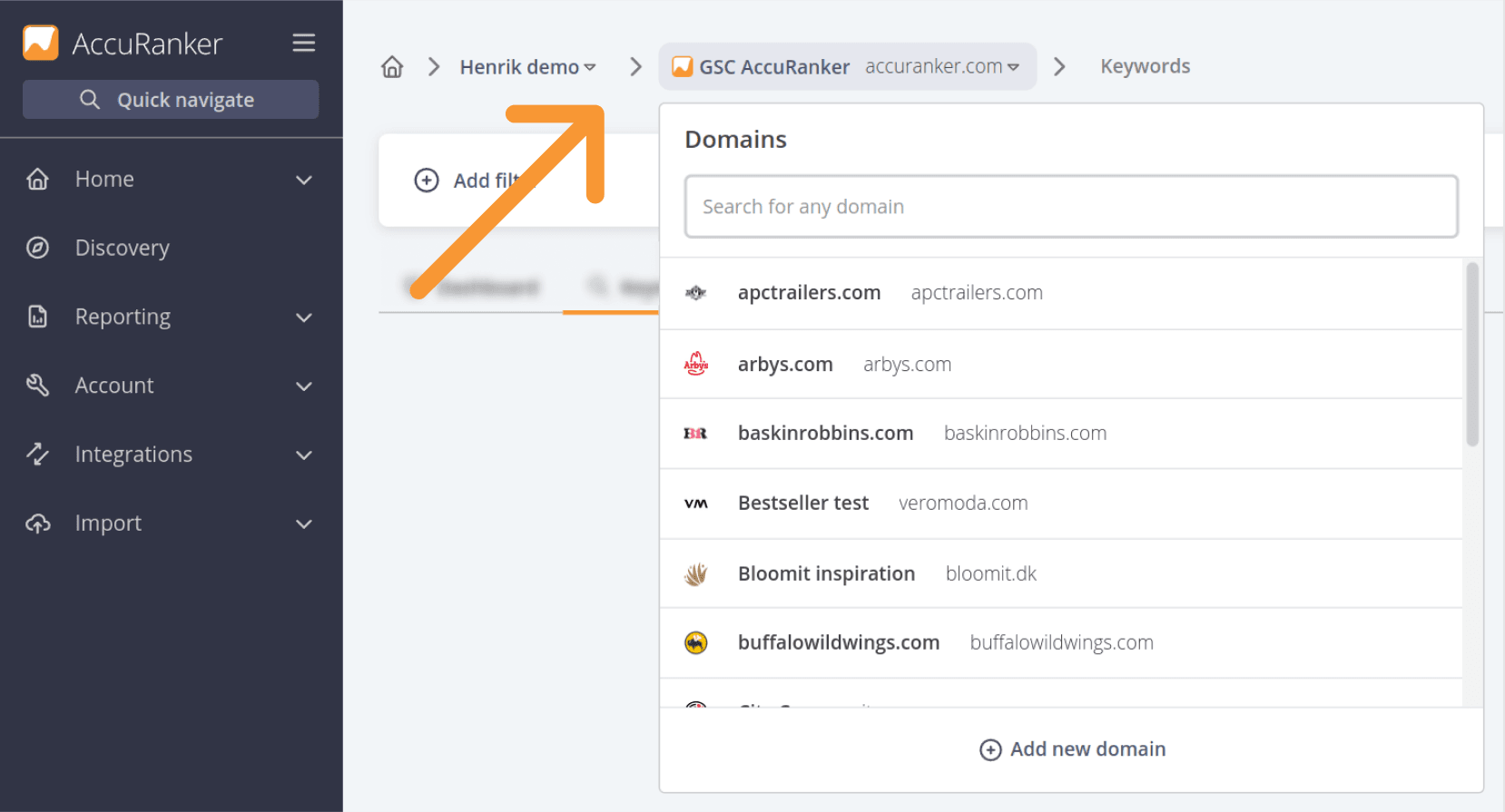Go to home via breadcrumb house icon

click(392, 66)
